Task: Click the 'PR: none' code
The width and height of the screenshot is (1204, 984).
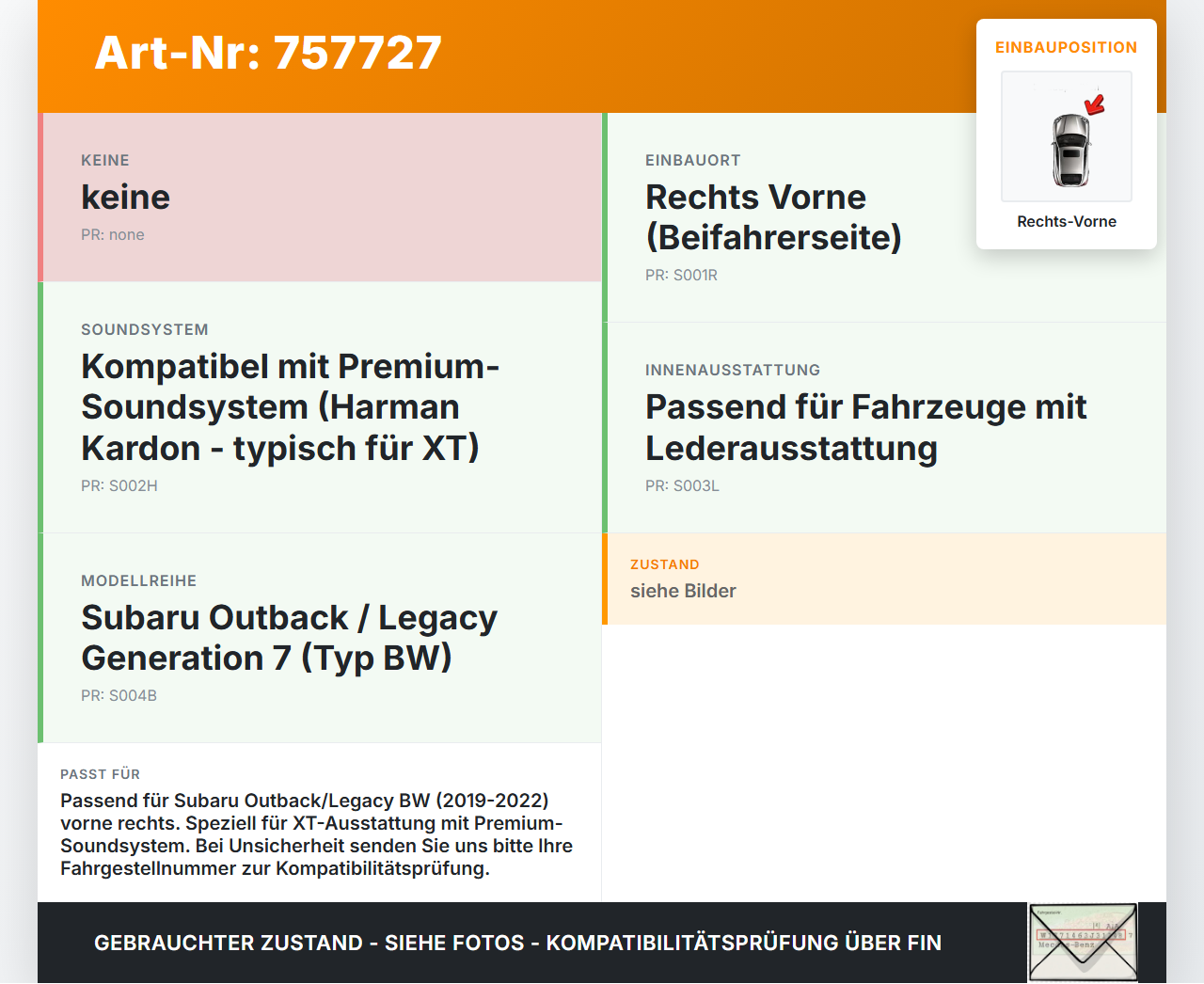Action: pos(113,234)
